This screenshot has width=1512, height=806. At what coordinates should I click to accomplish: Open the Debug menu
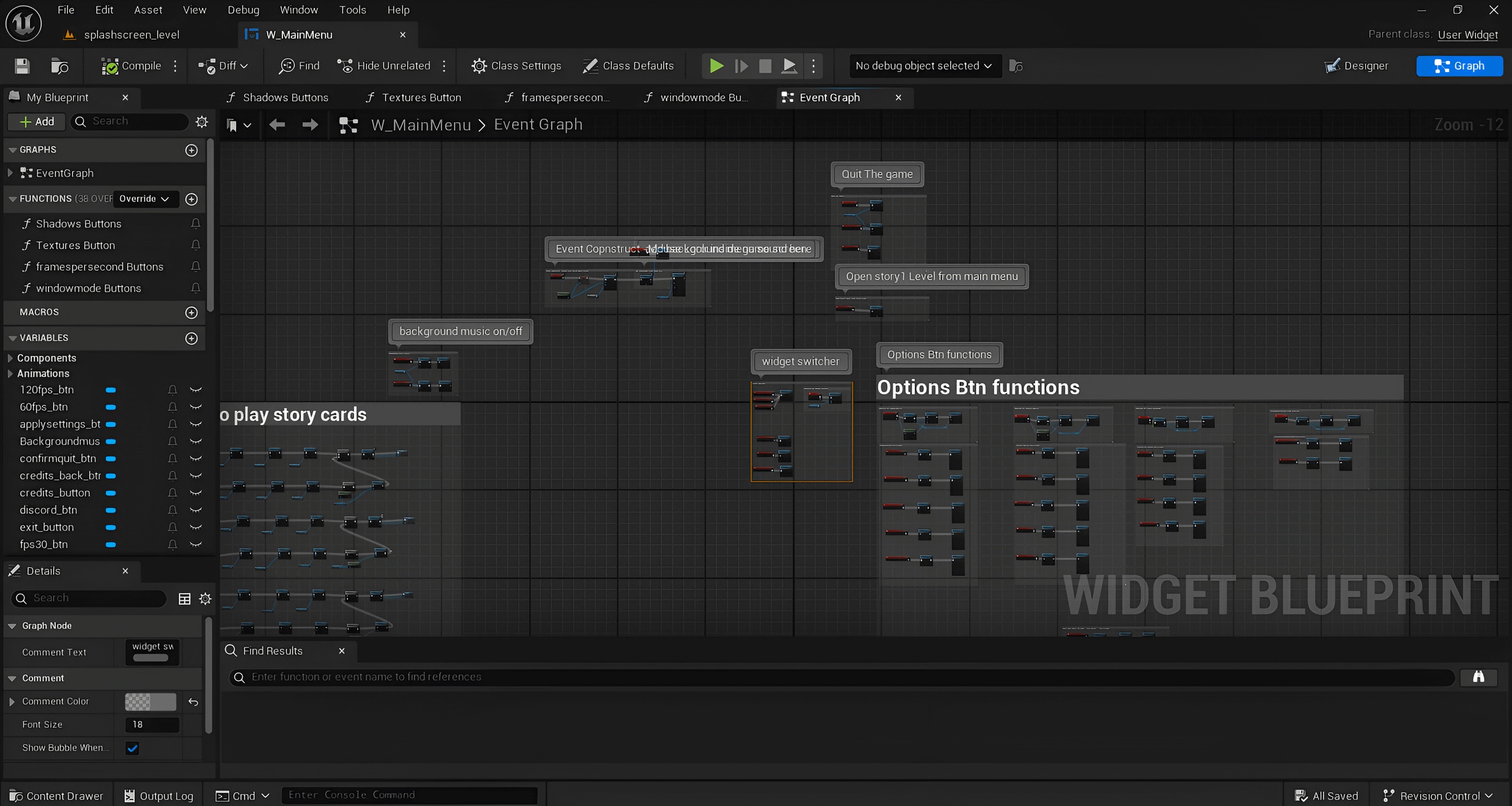pyautogui.click(x=243, y=10)
